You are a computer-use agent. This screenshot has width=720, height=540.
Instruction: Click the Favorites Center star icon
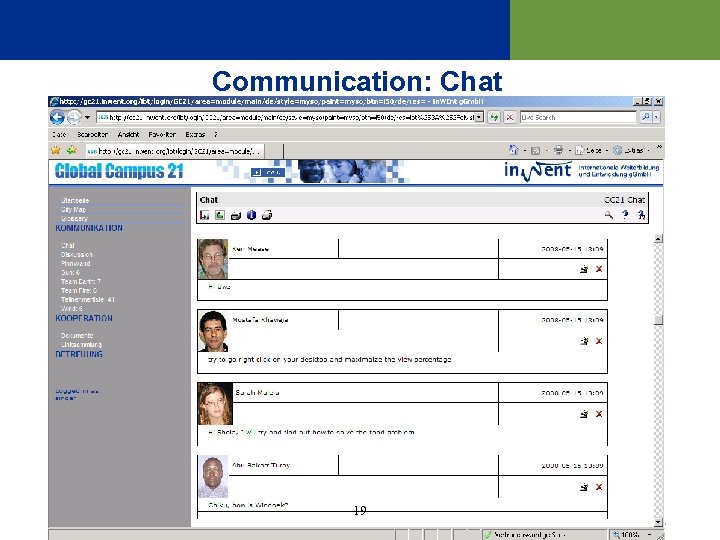(x=56, y=150)
